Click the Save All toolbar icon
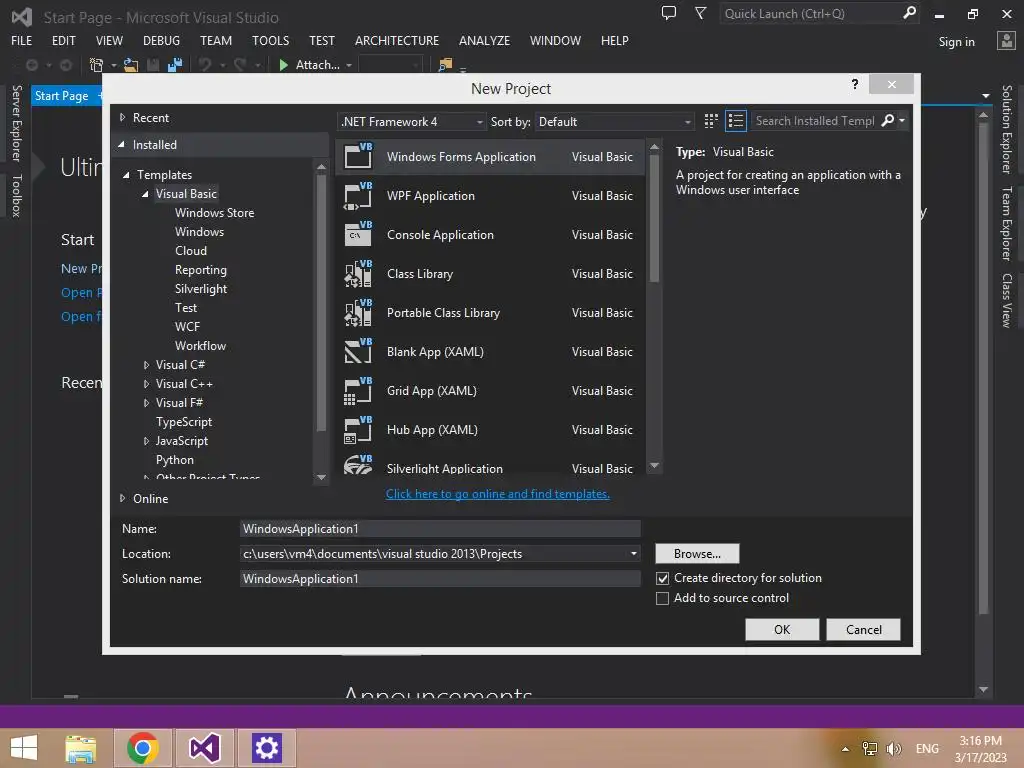 click(174, 65)
